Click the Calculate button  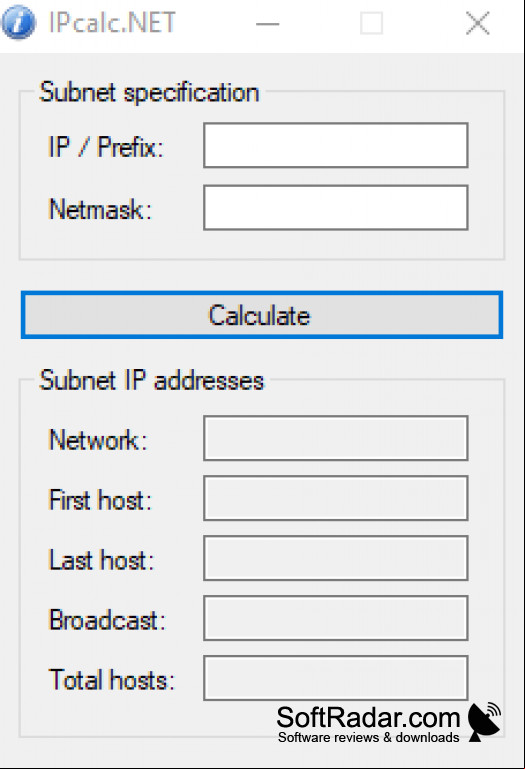[x=262, y=315]
